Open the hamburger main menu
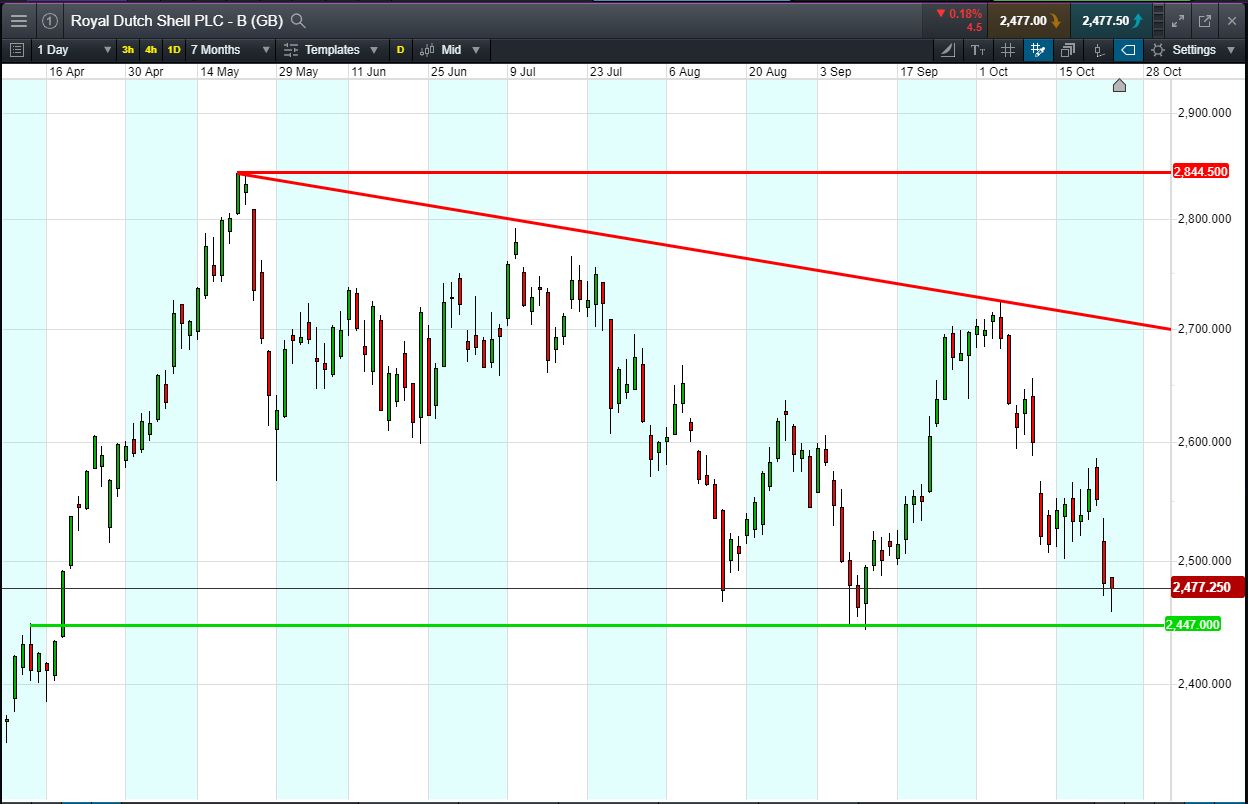The height and width of the screenshot is (804, 1248). click(x=18, y=20)
